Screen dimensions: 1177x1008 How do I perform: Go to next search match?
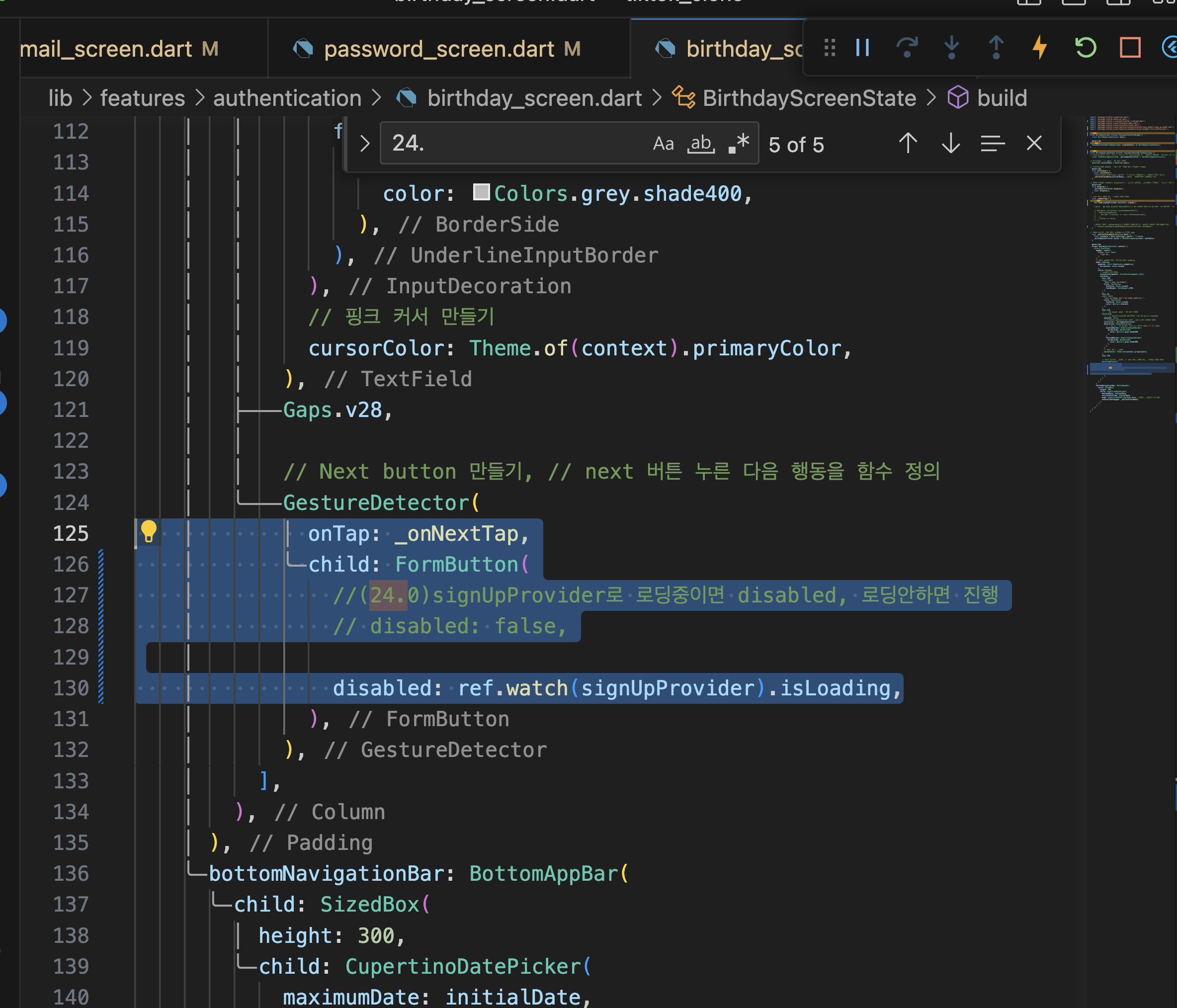950,144
